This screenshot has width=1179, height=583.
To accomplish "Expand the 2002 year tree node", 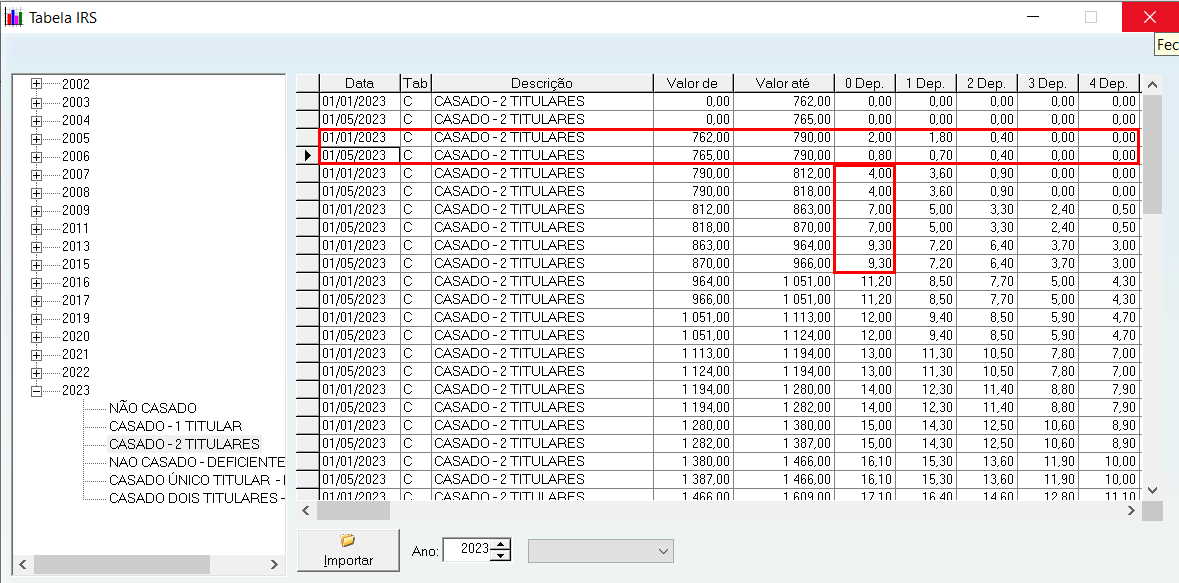I will [x=37, y=85].
